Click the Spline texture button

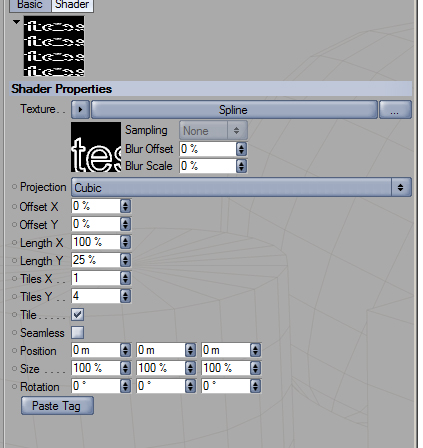[x=234, y=109]
